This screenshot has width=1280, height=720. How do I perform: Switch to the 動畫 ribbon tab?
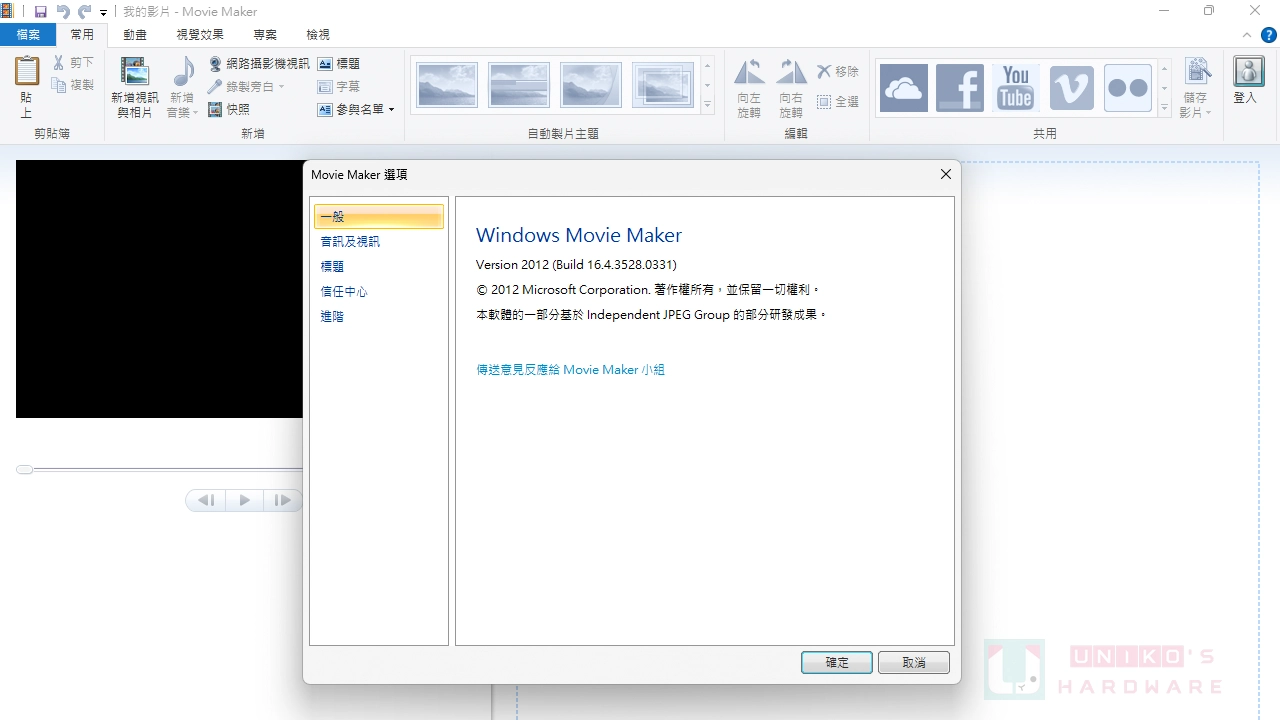pyautogui.click(x=135, y=35)
